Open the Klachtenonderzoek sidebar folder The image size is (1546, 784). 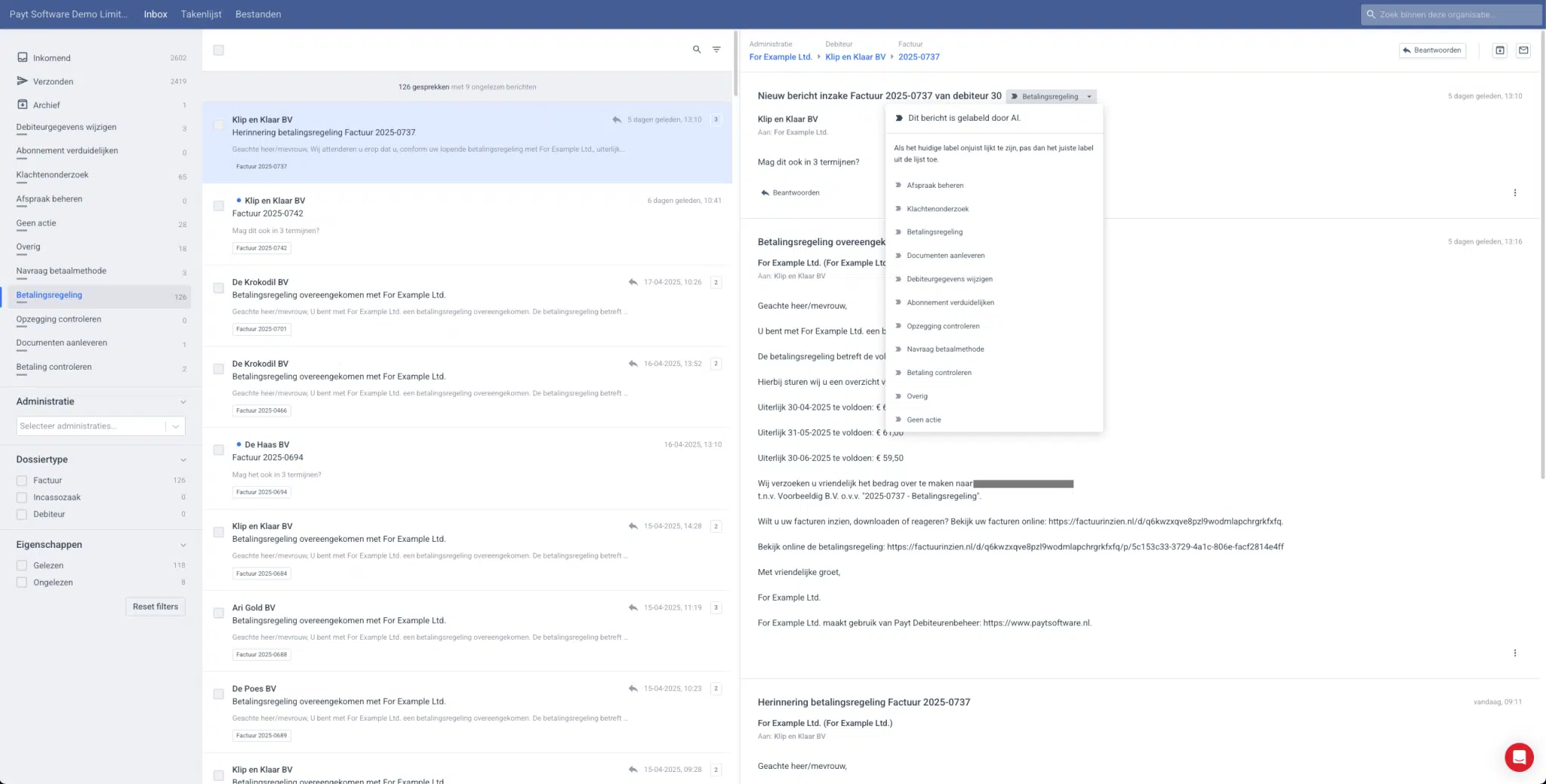click(x=52, y=175)
